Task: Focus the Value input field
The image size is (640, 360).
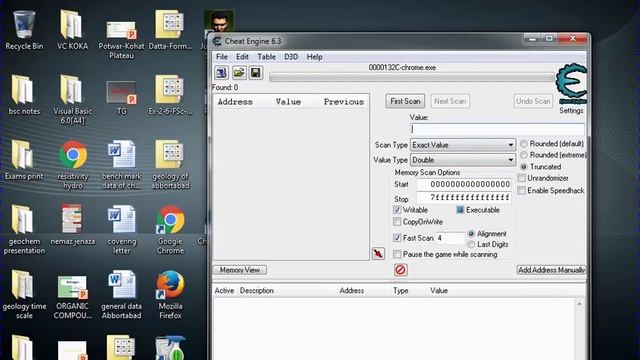Action: (498, 129)
